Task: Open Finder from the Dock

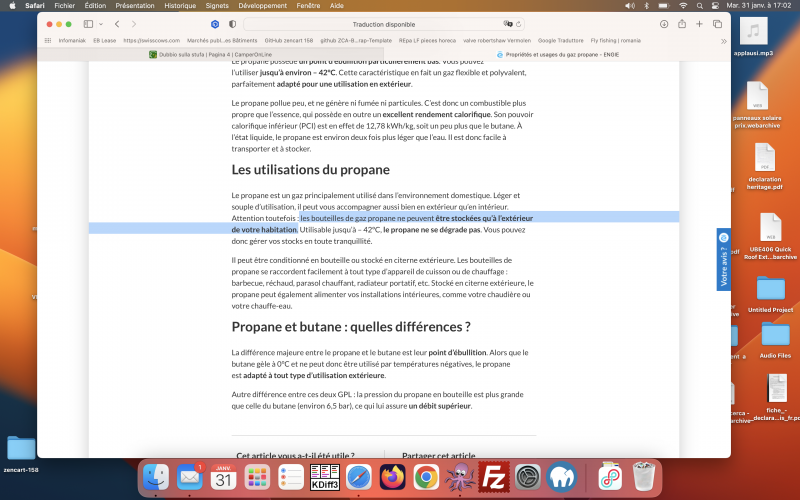Action: pyautogui.click(x=156, y=478)
